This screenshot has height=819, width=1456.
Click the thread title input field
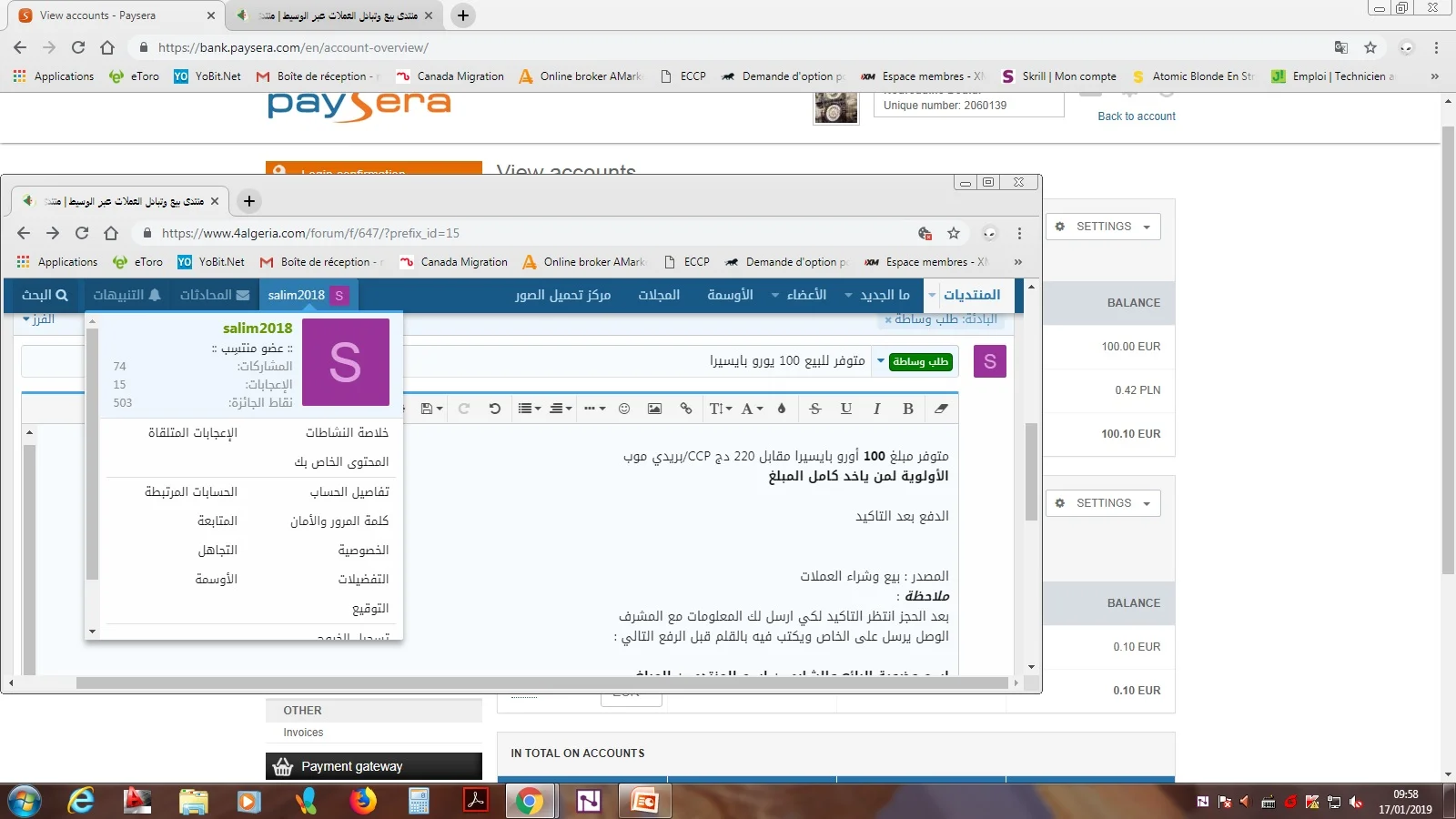click(637, 361)
